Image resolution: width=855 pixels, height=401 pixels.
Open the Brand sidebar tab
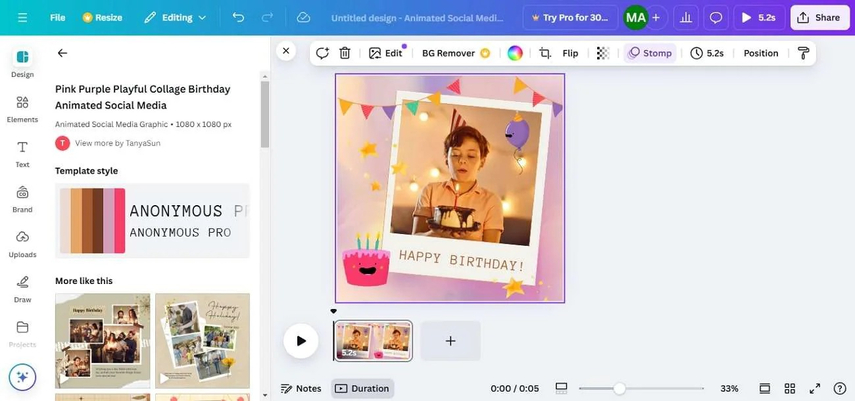(22, 199)
